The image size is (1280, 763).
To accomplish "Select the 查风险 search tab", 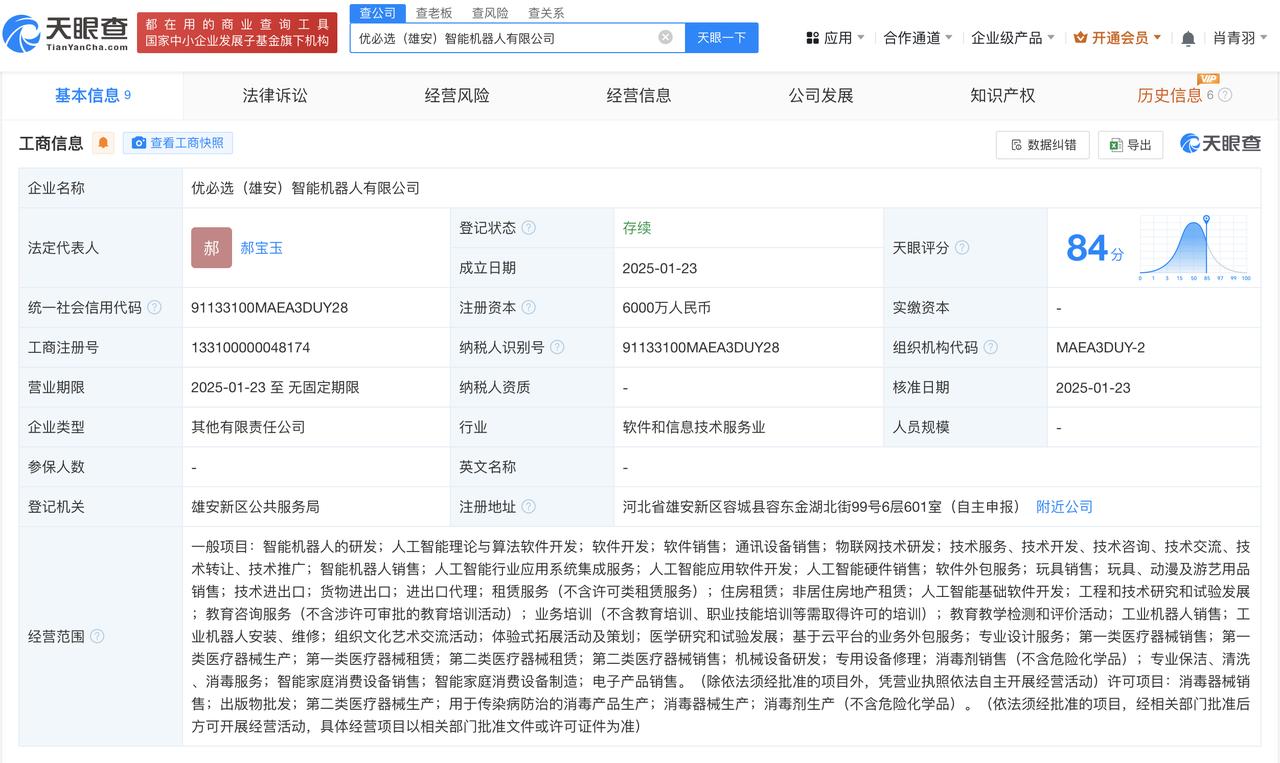I will pyautogui.click(x=490, y=13).
